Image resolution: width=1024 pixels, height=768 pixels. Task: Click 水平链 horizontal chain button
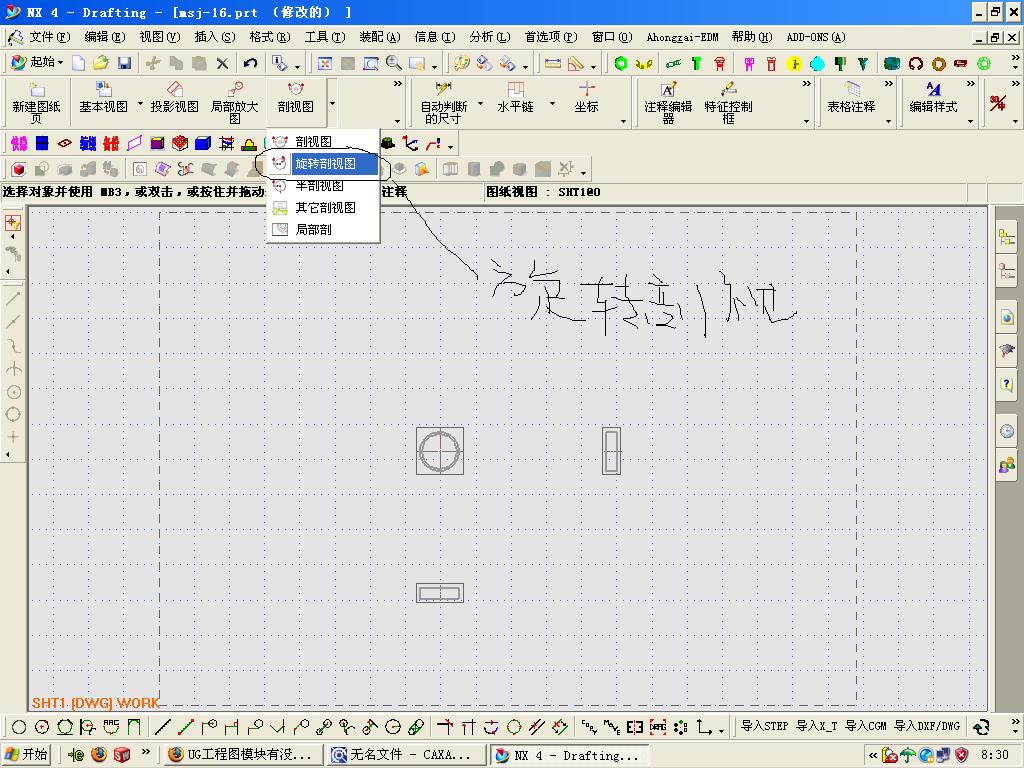515,98
